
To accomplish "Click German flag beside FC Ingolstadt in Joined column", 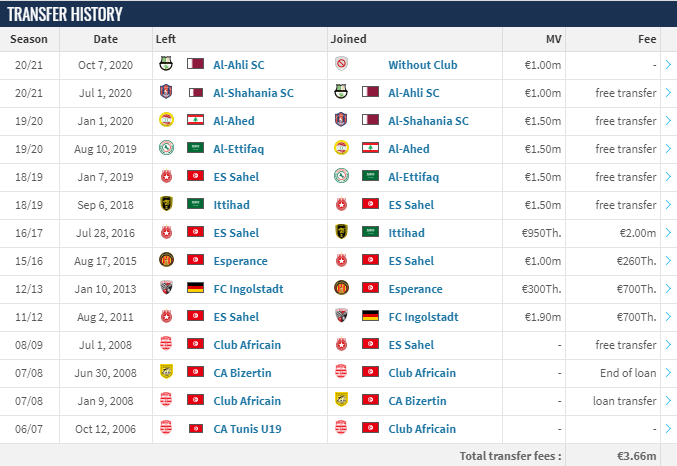I will click(x=370, y=316).
